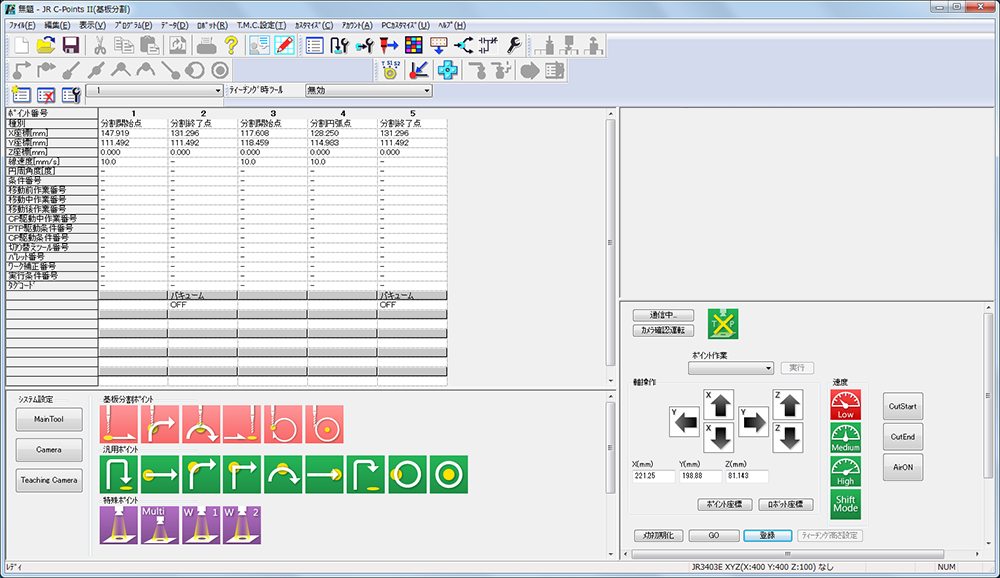Open 表示(V) menu
The width and height of the screenshot is (1000, 578).
pyautogui.click(x=92, y=26)
